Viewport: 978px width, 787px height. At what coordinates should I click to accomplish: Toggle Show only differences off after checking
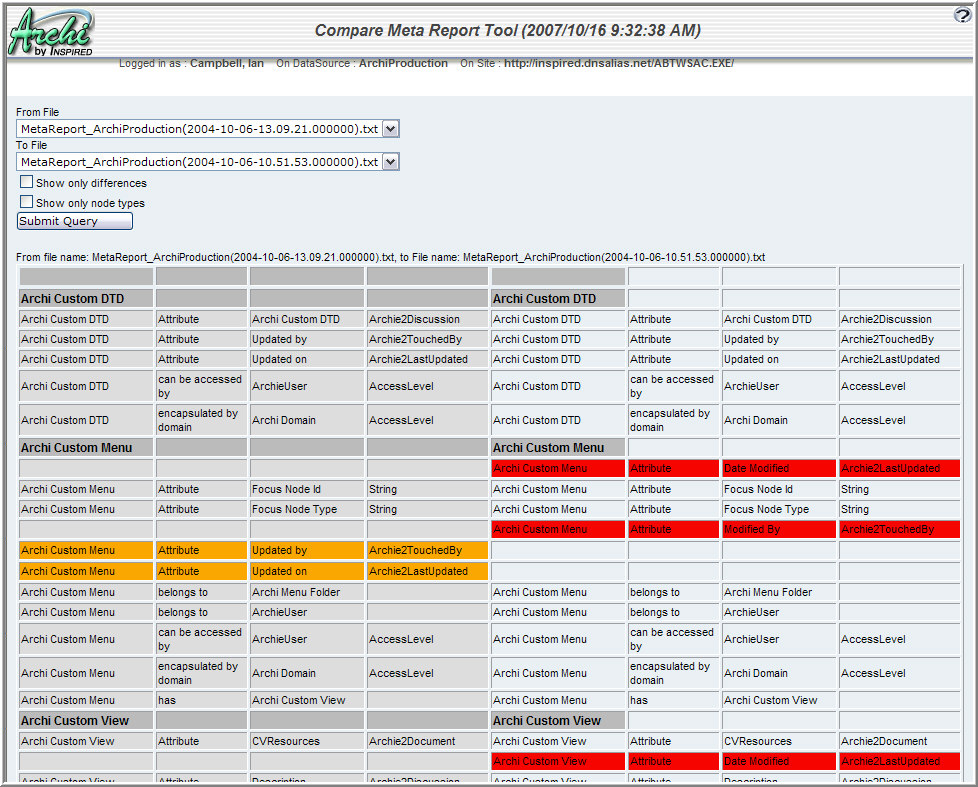(x=25, y=183)
